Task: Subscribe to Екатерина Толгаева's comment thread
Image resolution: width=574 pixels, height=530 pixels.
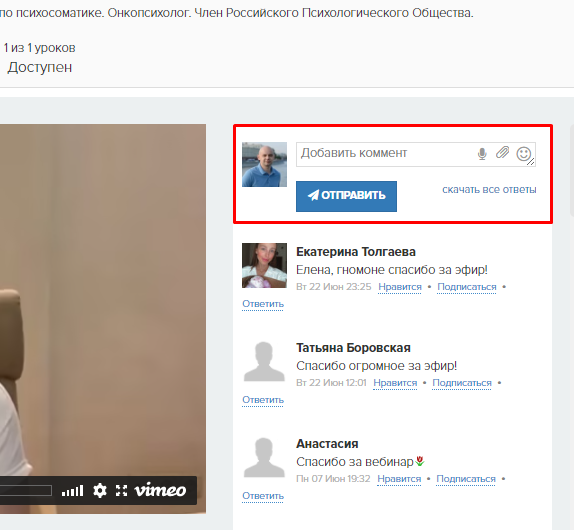Action: (x=467, y=287)
